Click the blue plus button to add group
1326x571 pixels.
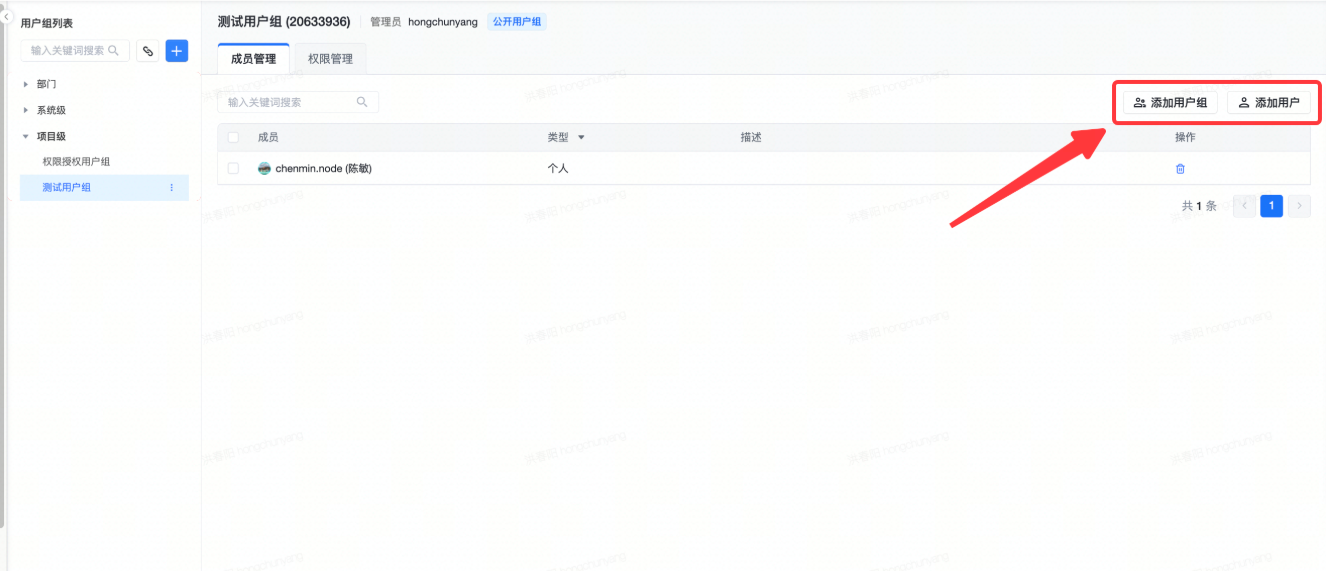[177, 50]
